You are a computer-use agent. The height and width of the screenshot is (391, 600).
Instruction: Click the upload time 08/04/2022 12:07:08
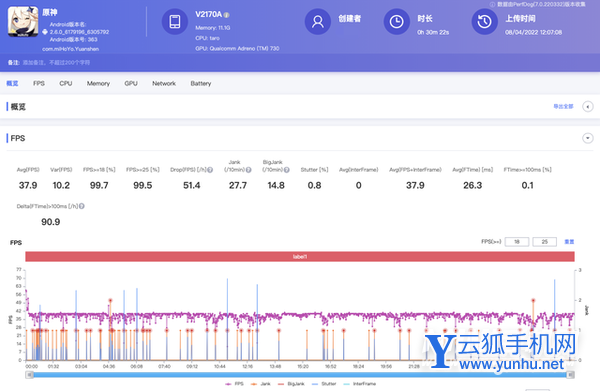533,33
